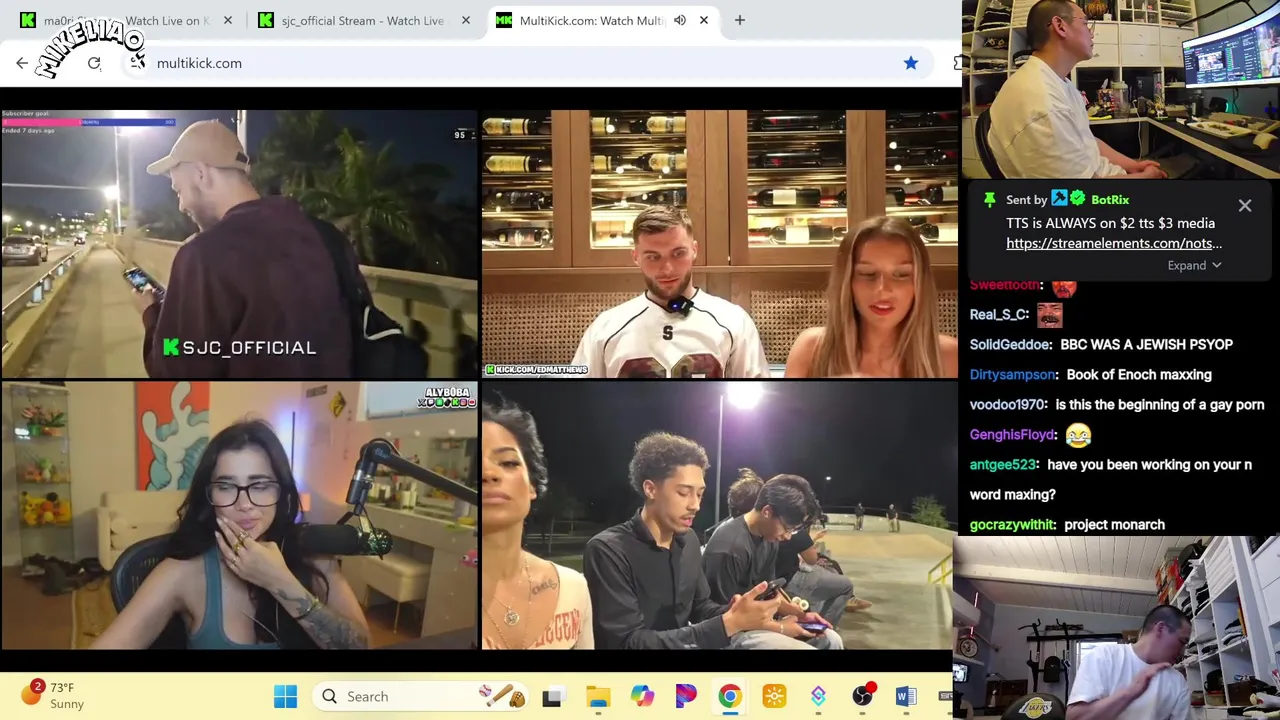Click the kick.com/edmatthews overlay label
The width and height of the screenshot is (1280, 720).
pos(536,370)
